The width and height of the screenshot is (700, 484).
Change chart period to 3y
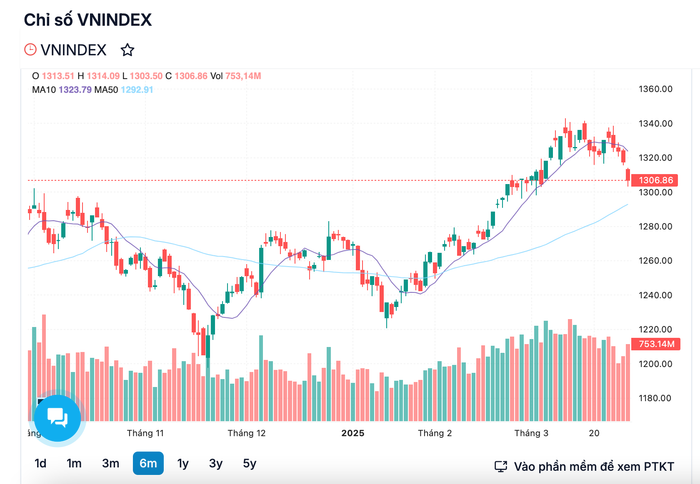[x=216, y=463]
